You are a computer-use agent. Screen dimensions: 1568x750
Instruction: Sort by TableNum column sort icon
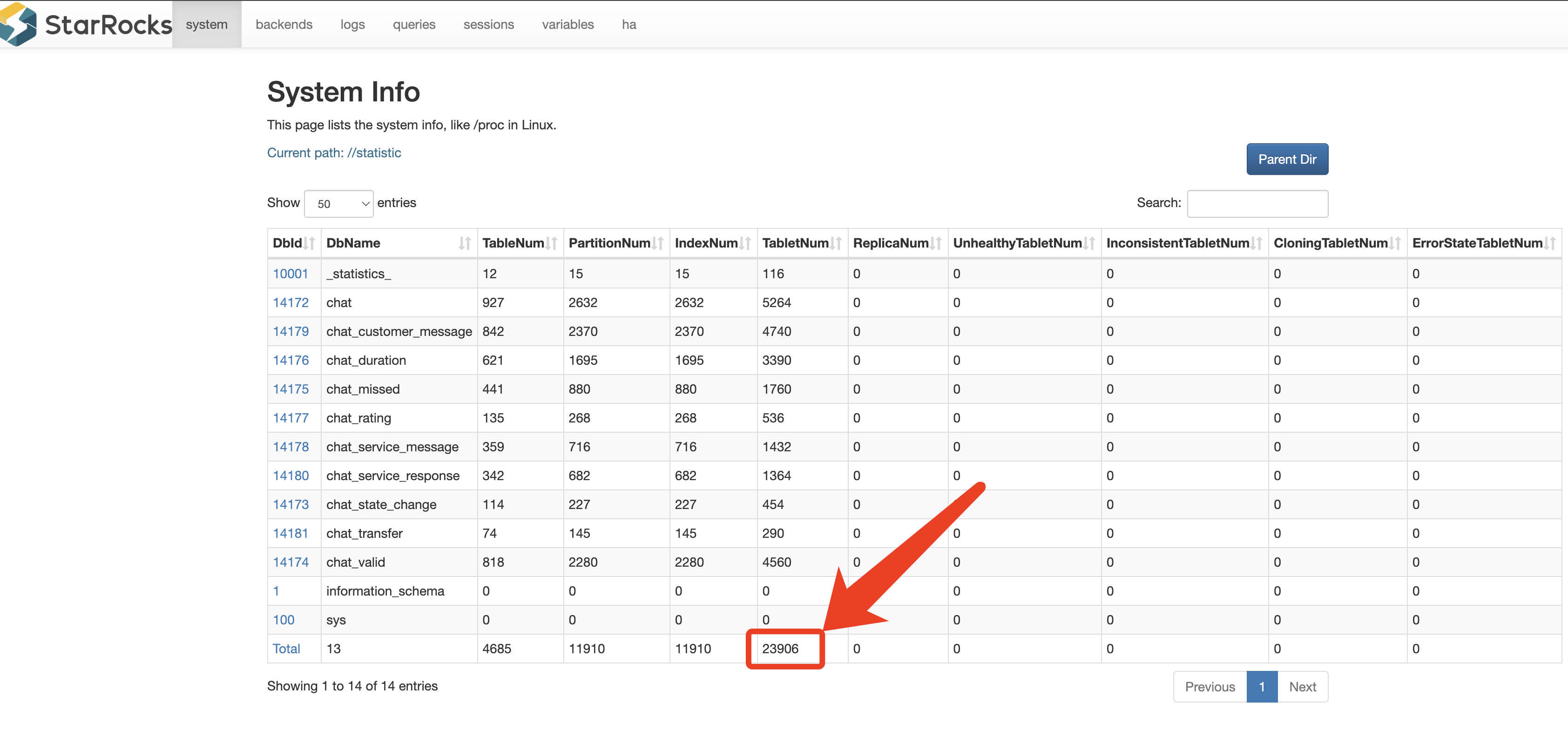click(x=552, y=243)
